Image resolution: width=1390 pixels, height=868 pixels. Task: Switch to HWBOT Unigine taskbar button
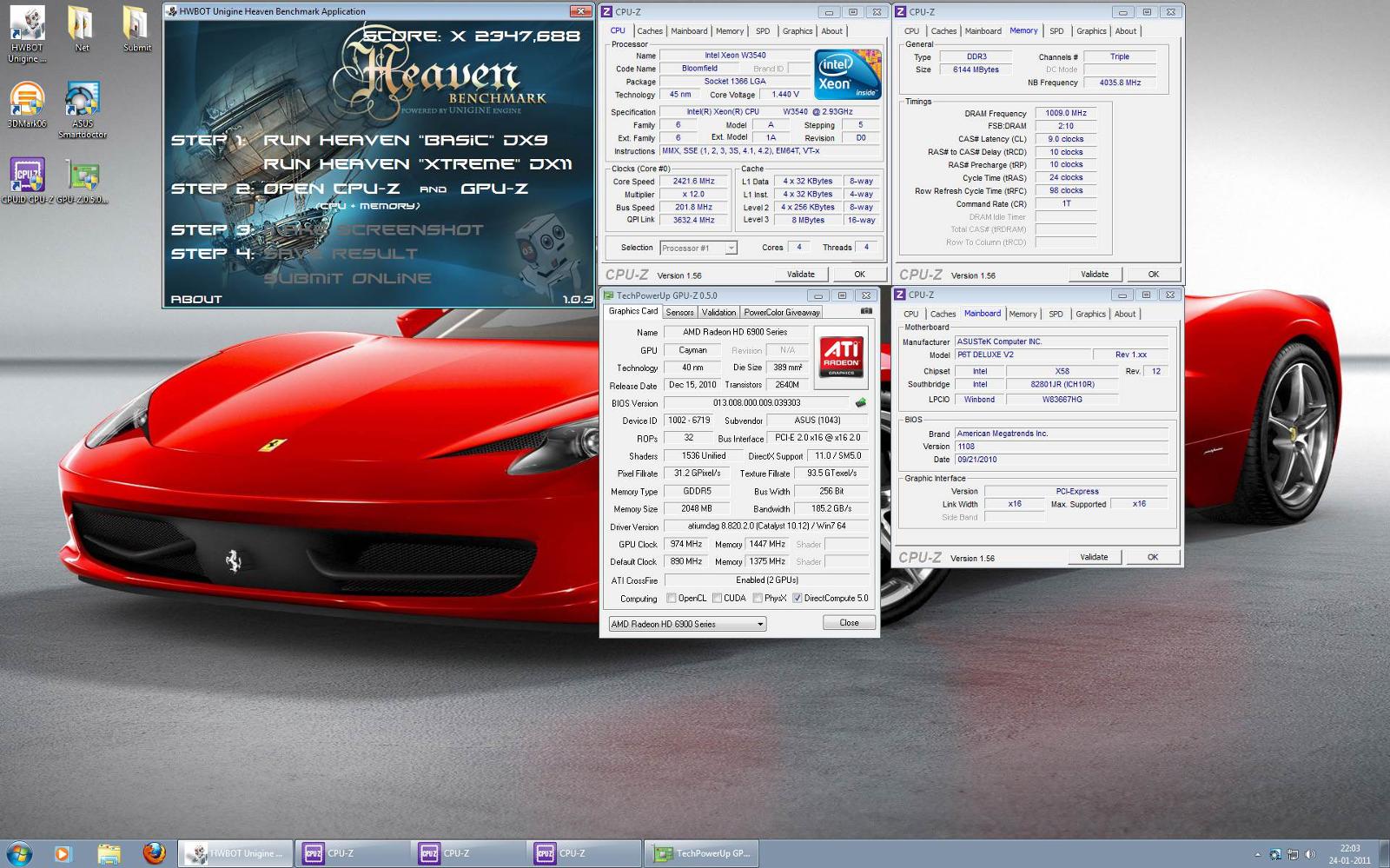coord(235,853)
